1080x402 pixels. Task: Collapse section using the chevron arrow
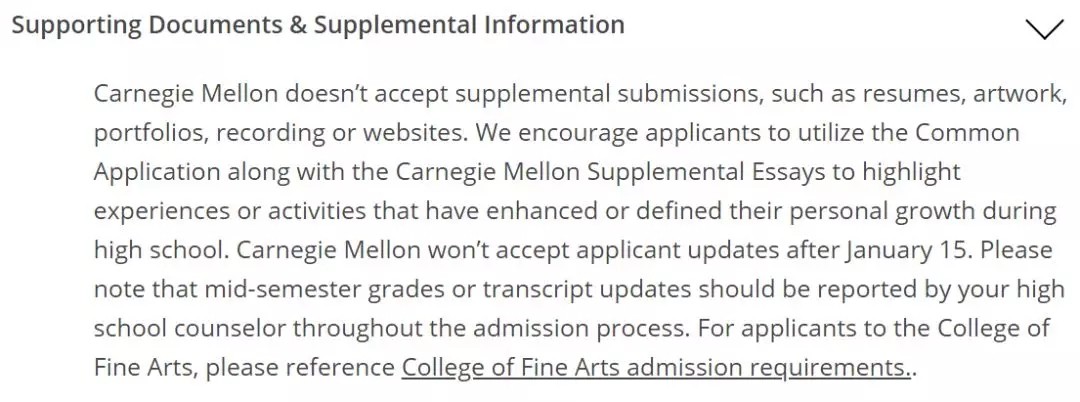pyautogui.click(x=1045, y=28)
